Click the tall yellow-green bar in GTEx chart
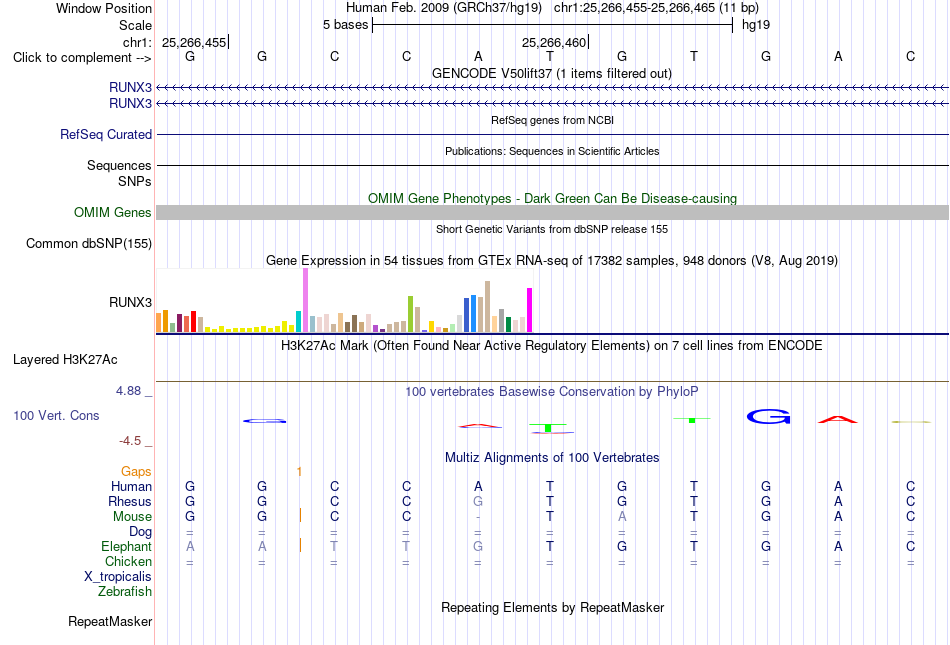The image size is (950, 645). 411,314
